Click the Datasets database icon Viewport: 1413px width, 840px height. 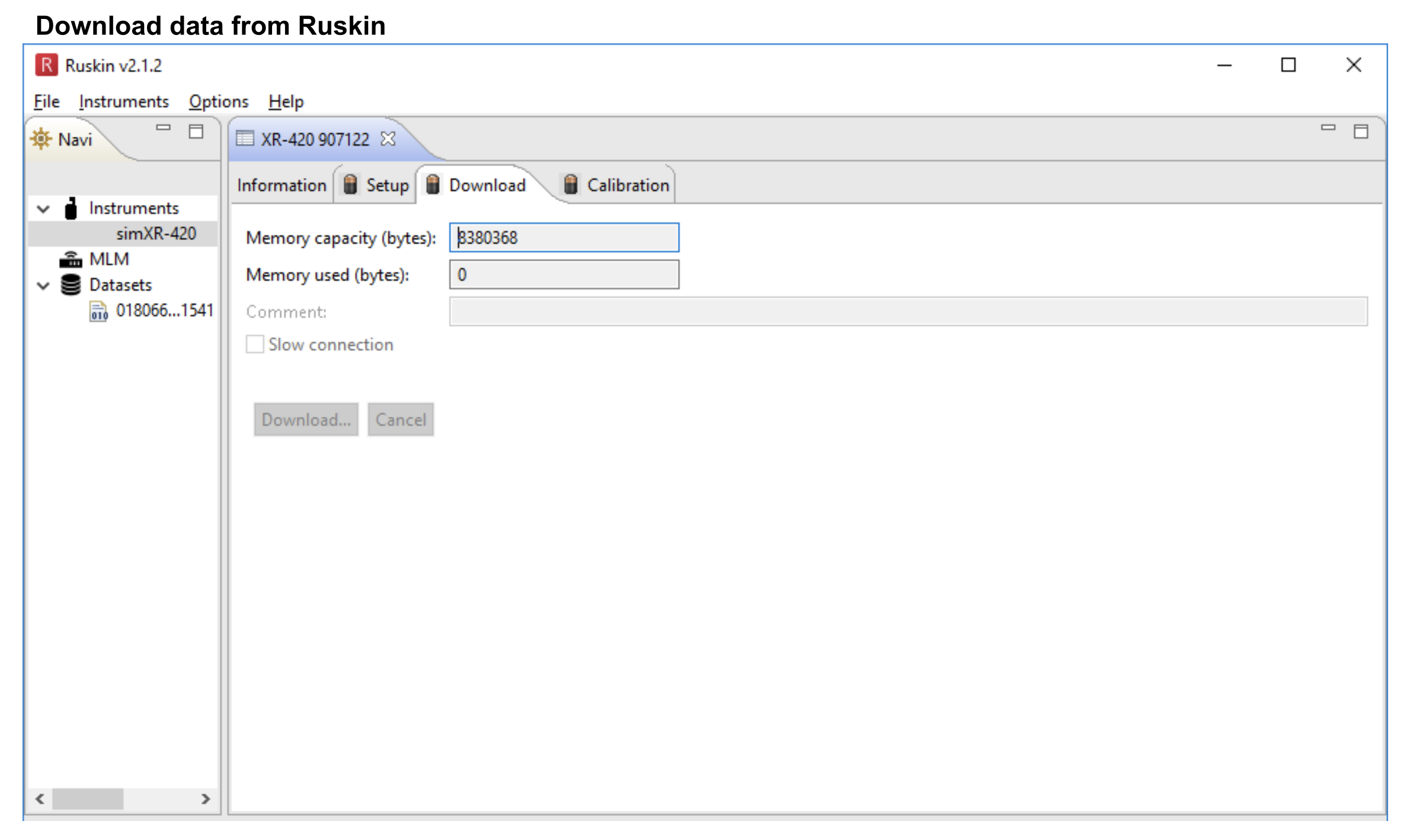coord(71,285)
